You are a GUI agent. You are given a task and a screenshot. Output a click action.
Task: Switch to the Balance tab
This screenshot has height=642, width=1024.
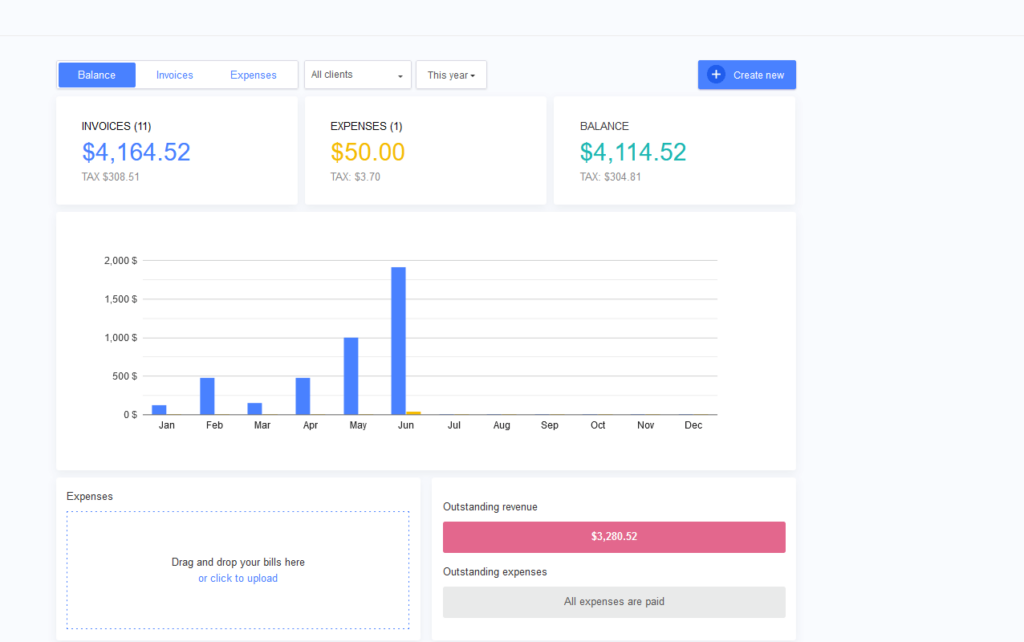pyautogui.click(x=97, y=75)
